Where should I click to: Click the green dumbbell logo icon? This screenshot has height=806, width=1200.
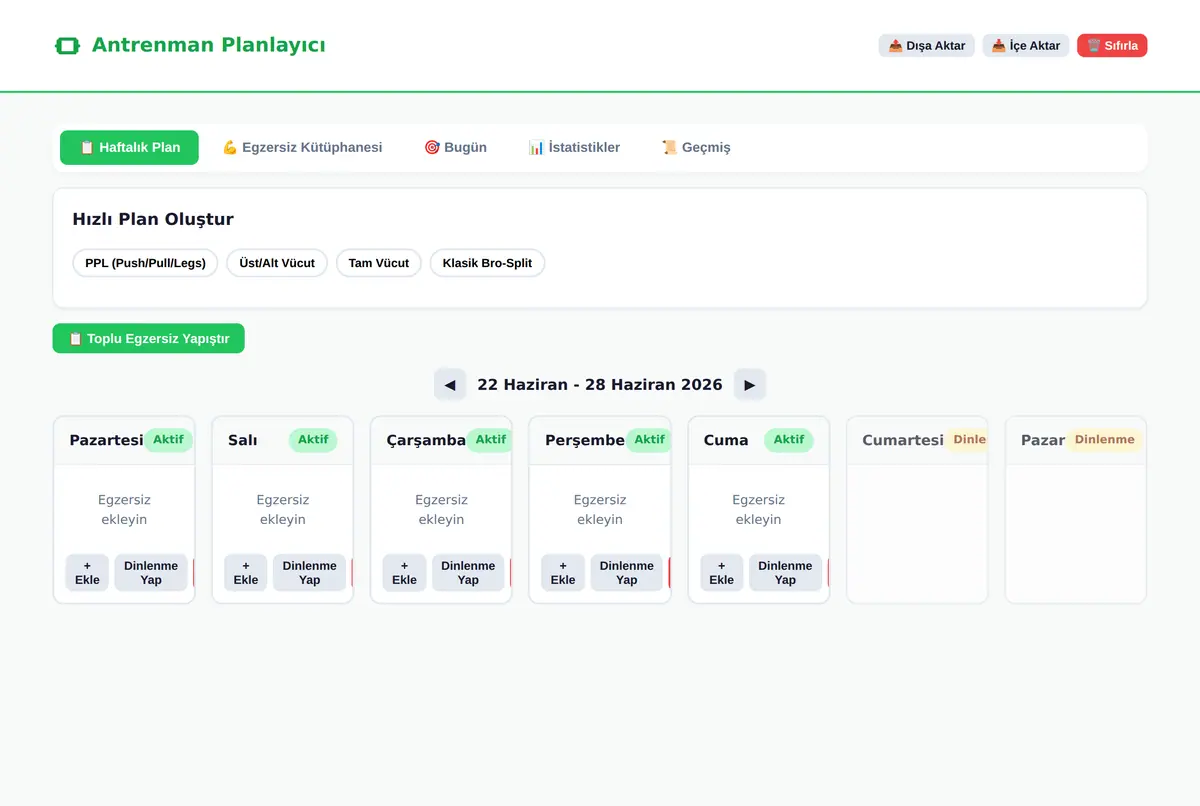tap(67, 46)
